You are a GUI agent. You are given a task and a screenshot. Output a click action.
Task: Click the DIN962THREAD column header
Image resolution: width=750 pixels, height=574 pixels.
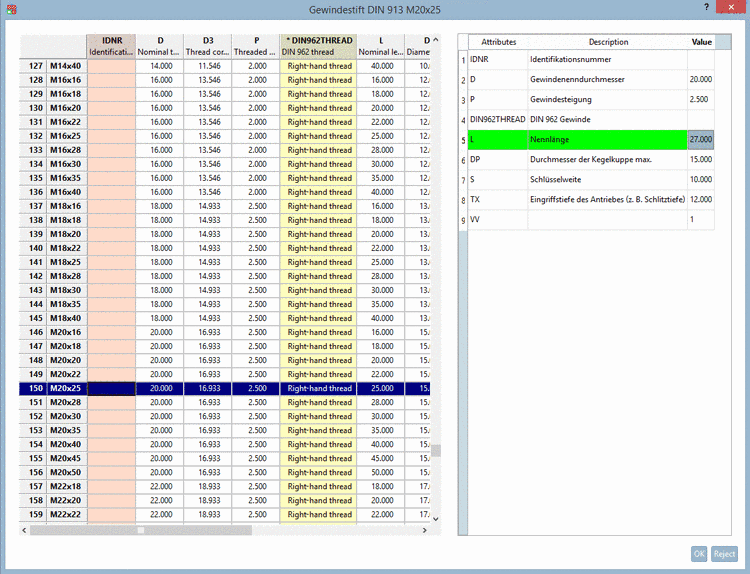(x=318, y=46)
